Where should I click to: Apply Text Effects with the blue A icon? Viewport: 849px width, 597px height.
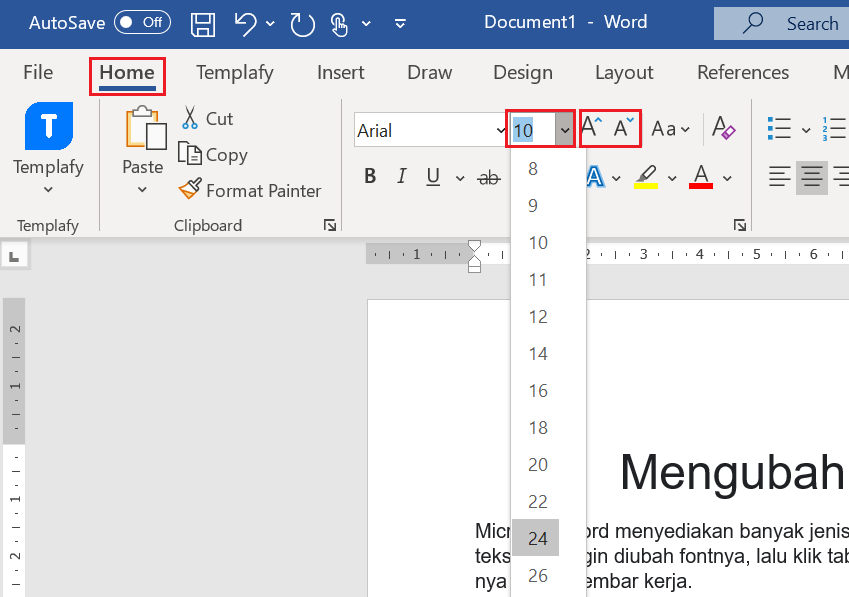click(x=598, y=176)
